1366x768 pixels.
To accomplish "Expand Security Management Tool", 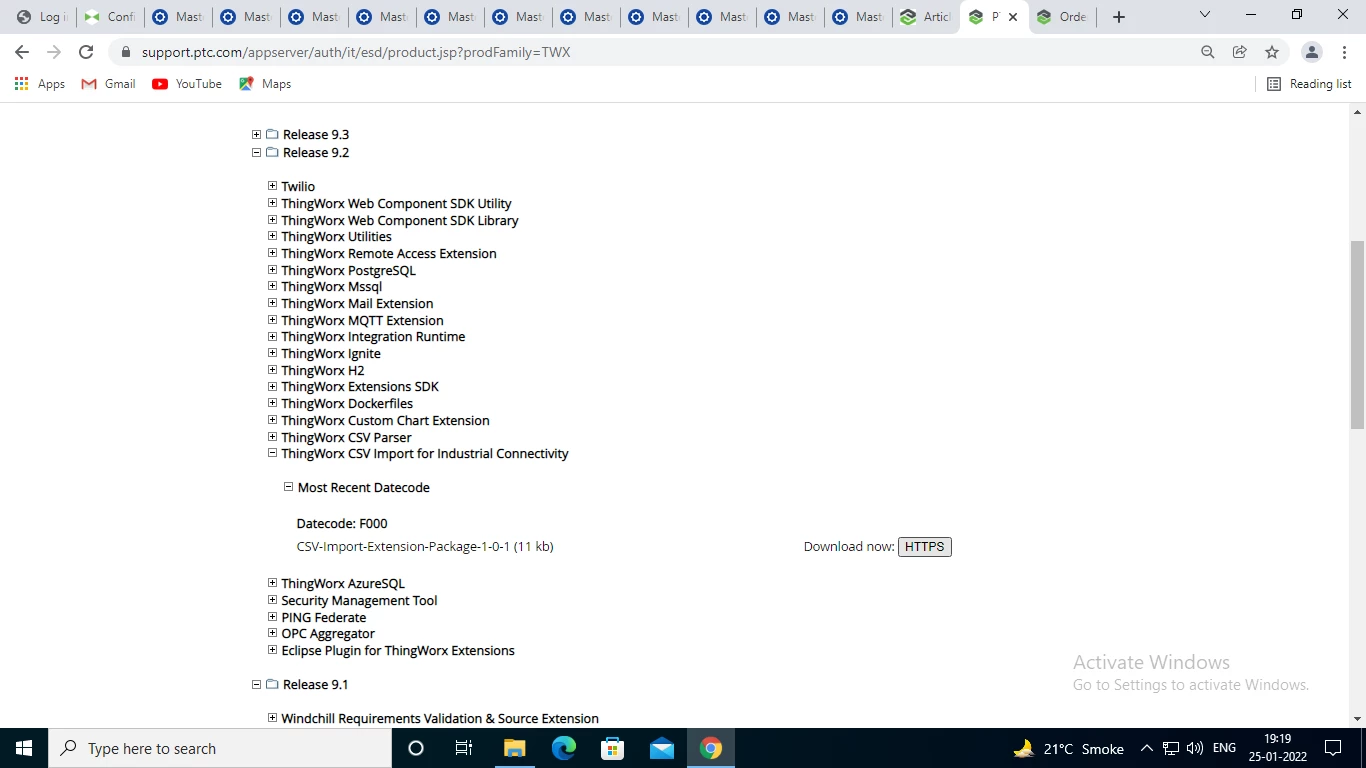I will tap(272, 600).
